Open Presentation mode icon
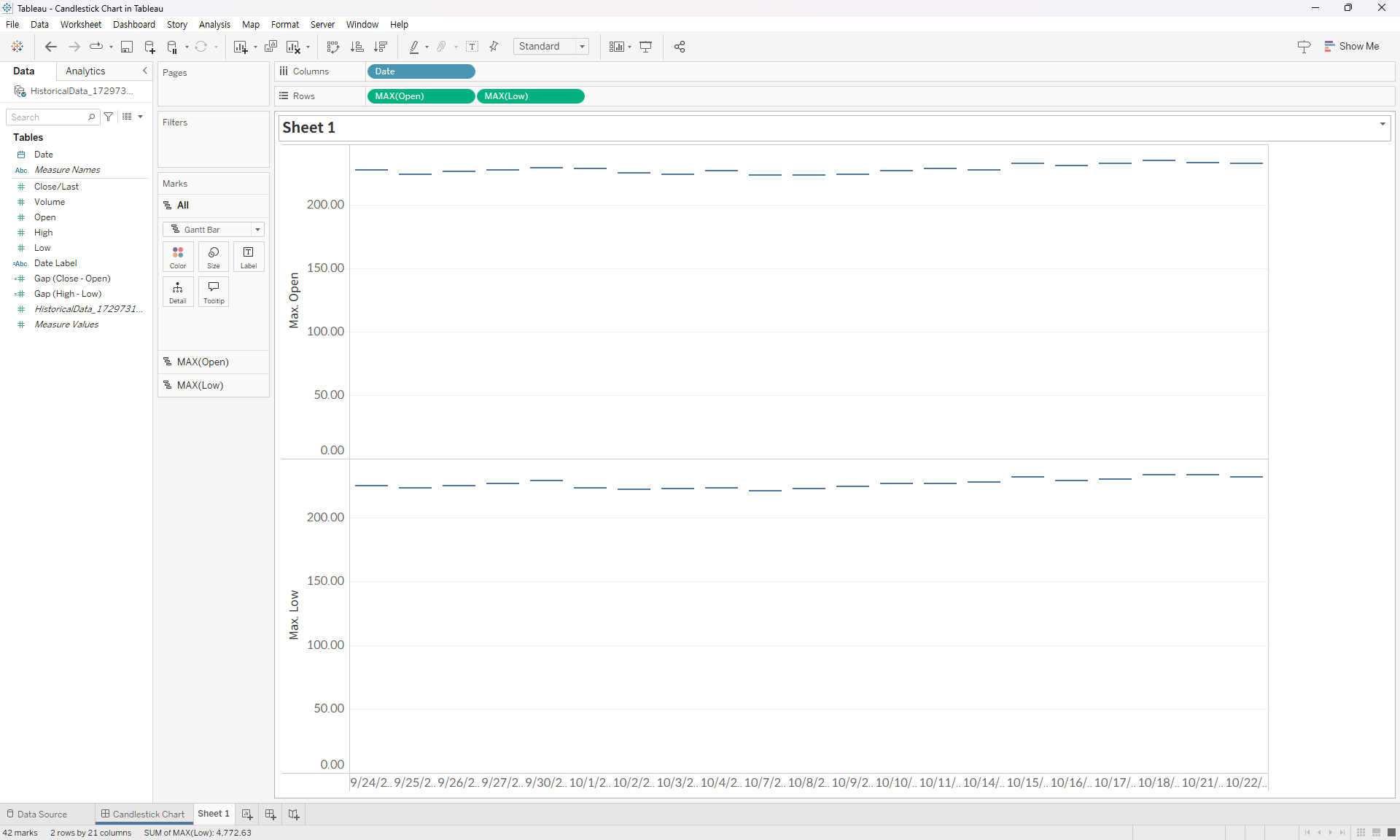This screenshot has height=840, width=1400. click(645, 47)
